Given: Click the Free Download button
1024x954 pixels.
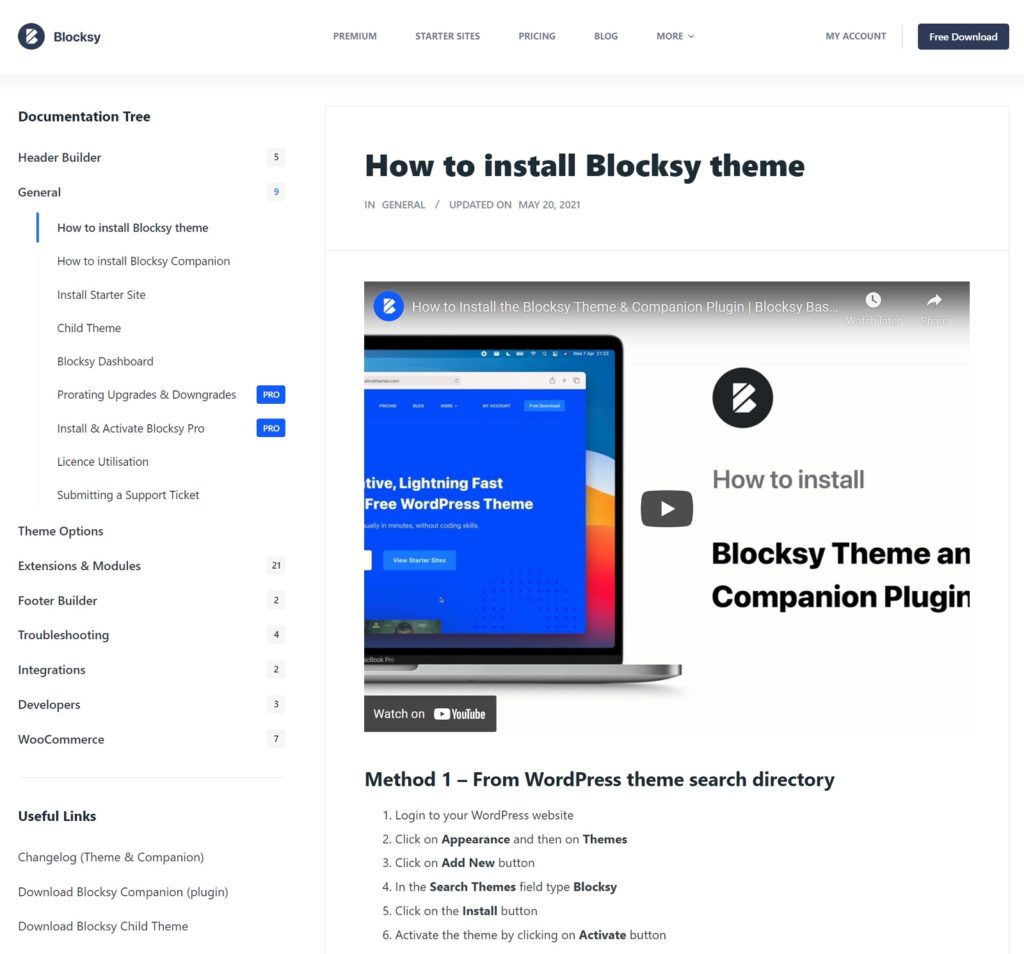Looking at the screenshot, I should pos(963,37).
